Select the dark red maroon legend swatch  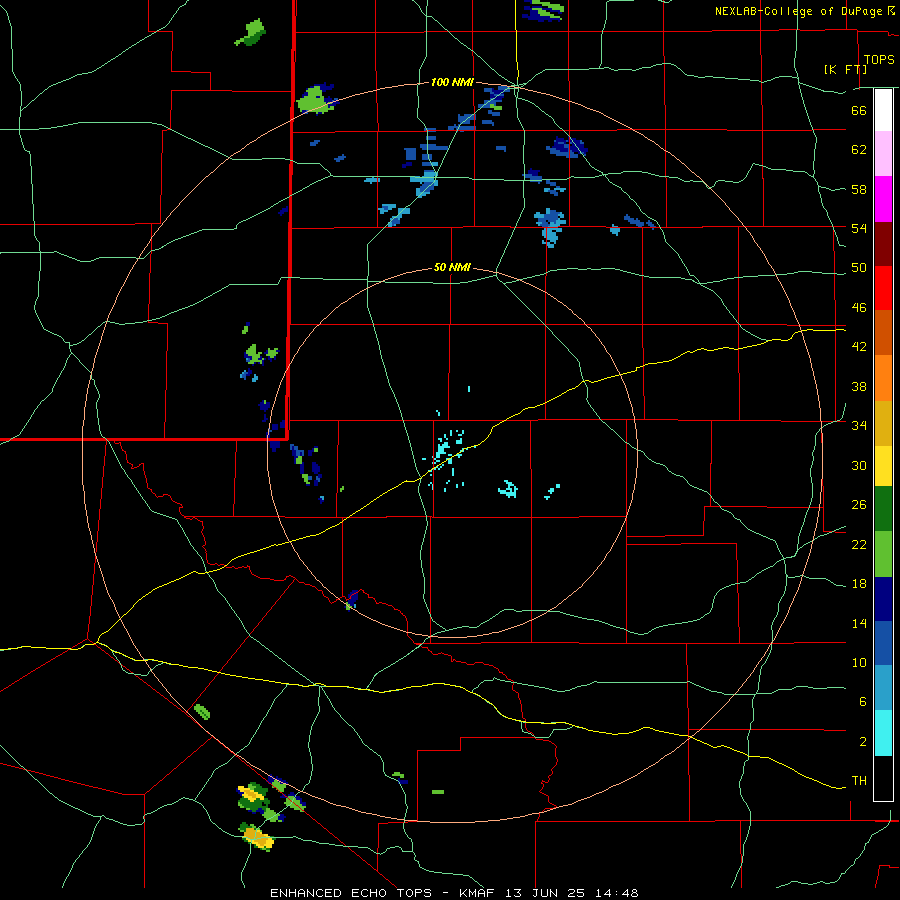coord(883,243)
